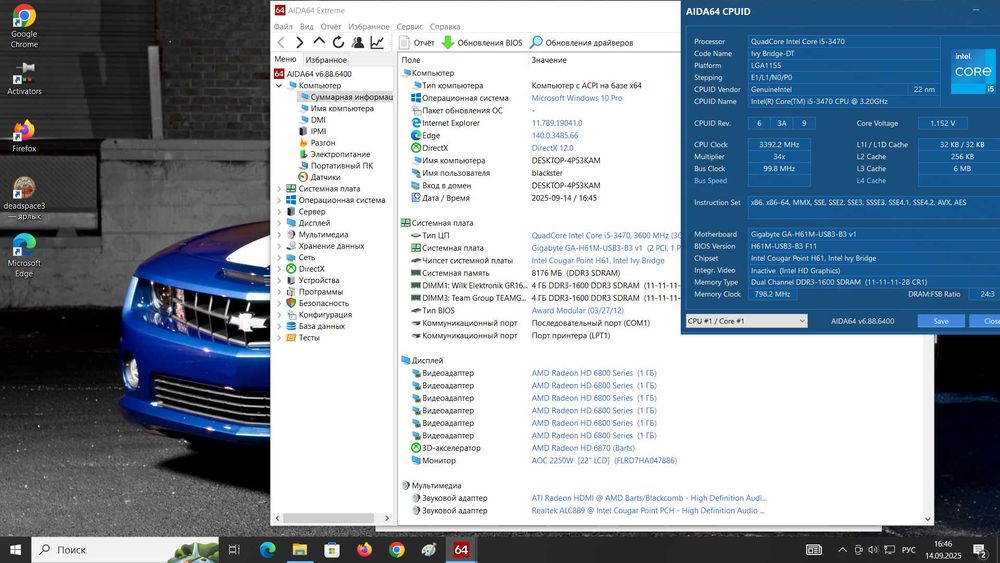This screenshot has height=563, width=1000.
Task: Go forward with the right arrow toolbar icon
Action: pos(300,43)
